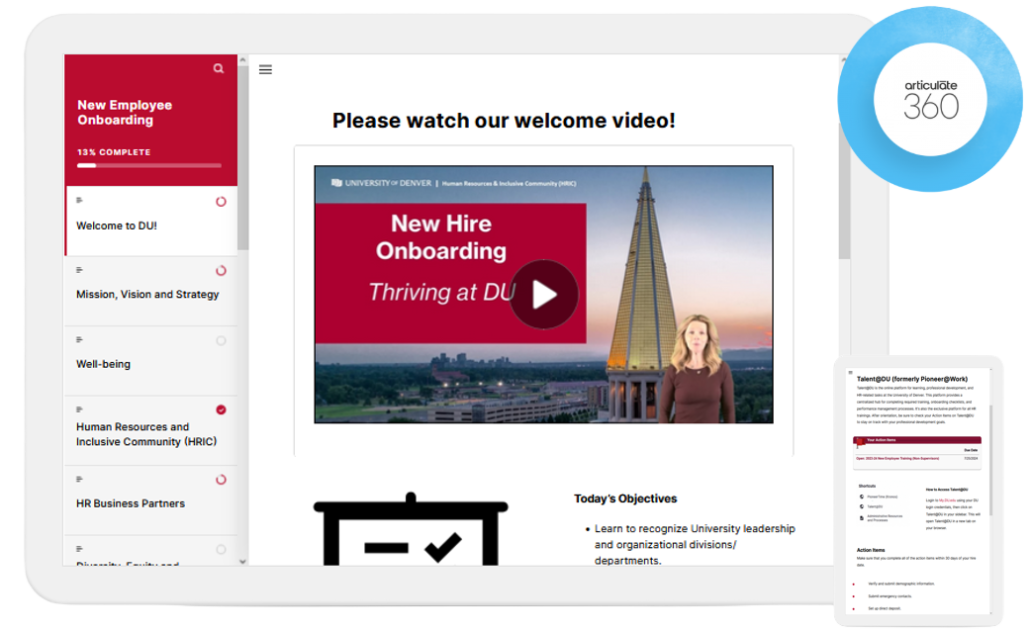
Task: Open Mission, Vision and Strategy lesson
Action: [150, 290]
